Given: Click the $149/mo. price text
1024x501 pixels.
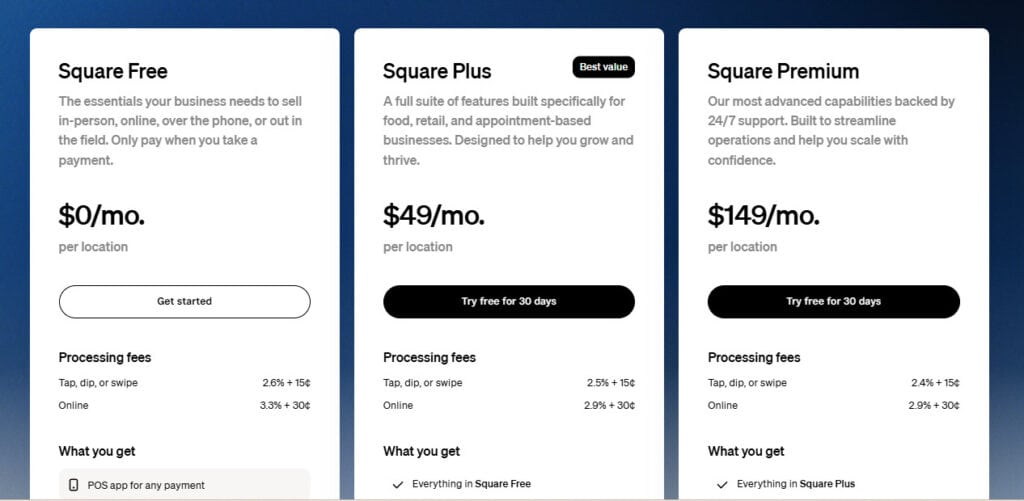Looking at the screenshot, I should 763,216.
